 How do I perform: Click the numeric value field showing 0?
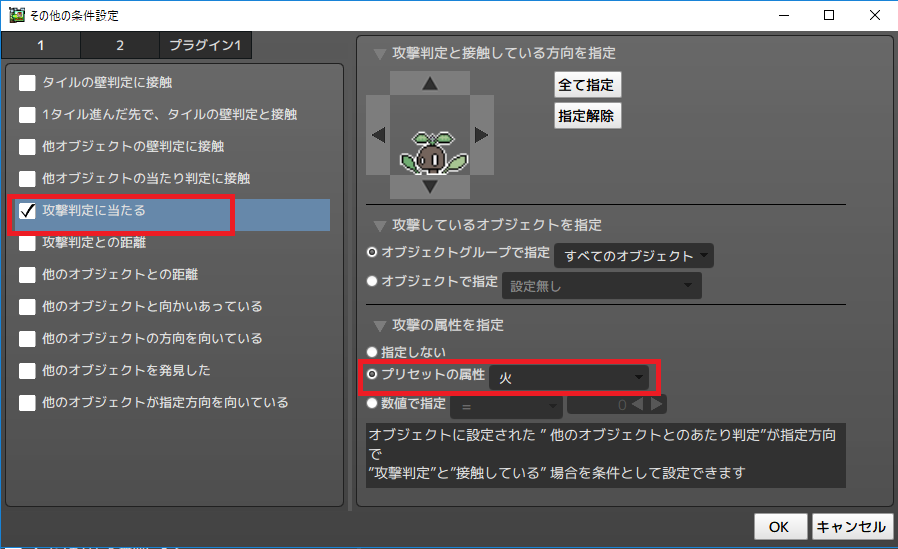(598, 405)
